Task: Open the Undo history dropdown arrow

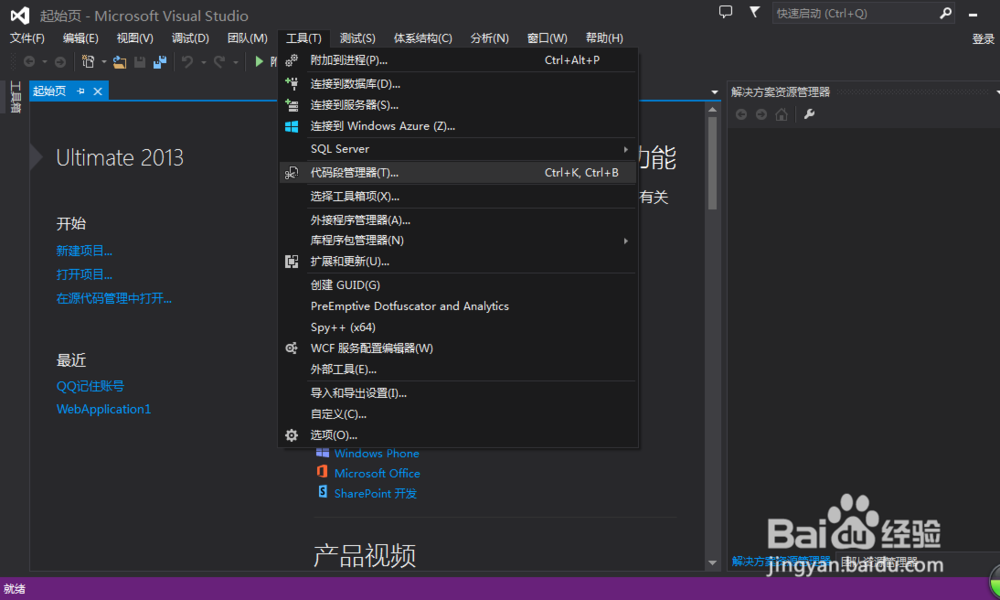Action: (x=203, y=62)
